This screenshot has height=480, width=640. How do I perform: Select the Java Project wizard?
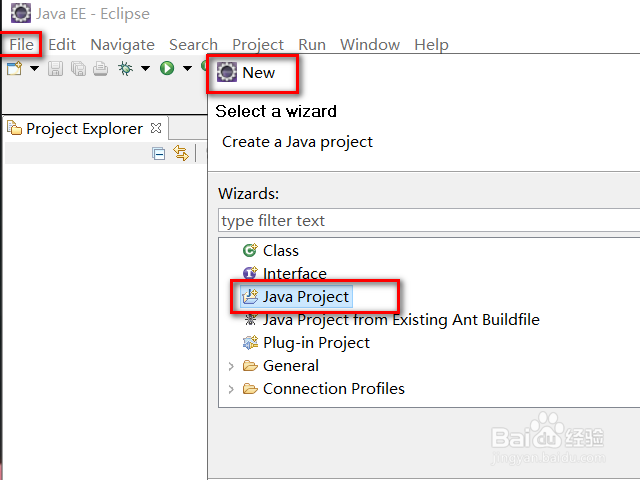(x=305, y=297)
